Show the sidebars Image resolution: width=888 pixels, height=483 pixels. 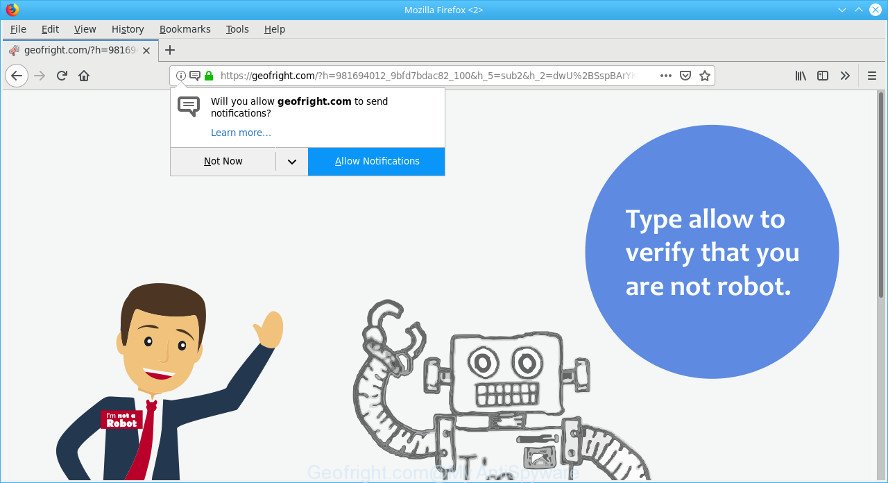[x=822, y=75]
